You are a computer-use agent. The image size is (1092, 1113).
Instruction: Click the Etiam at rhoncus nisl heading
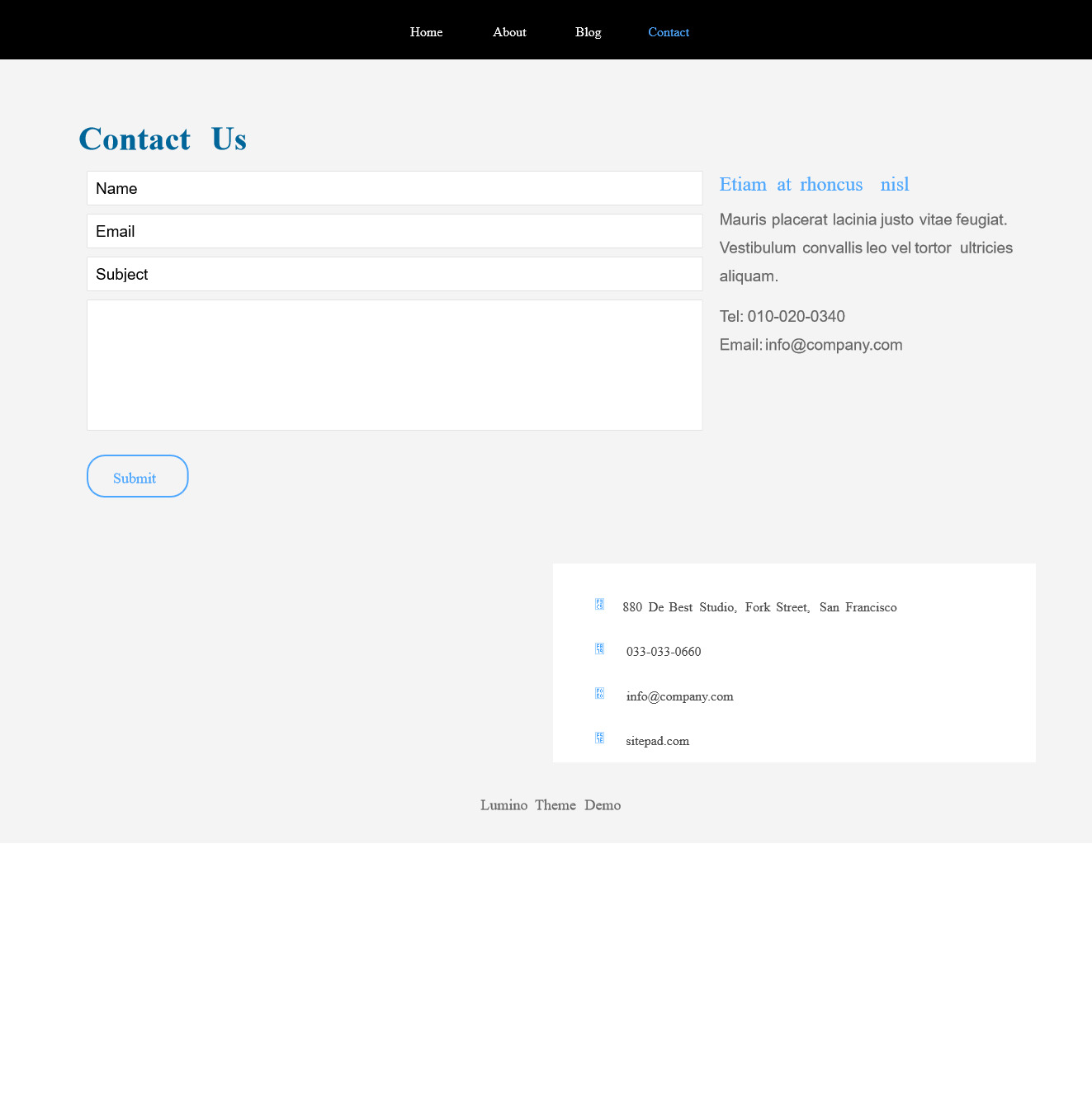point(814,185)
